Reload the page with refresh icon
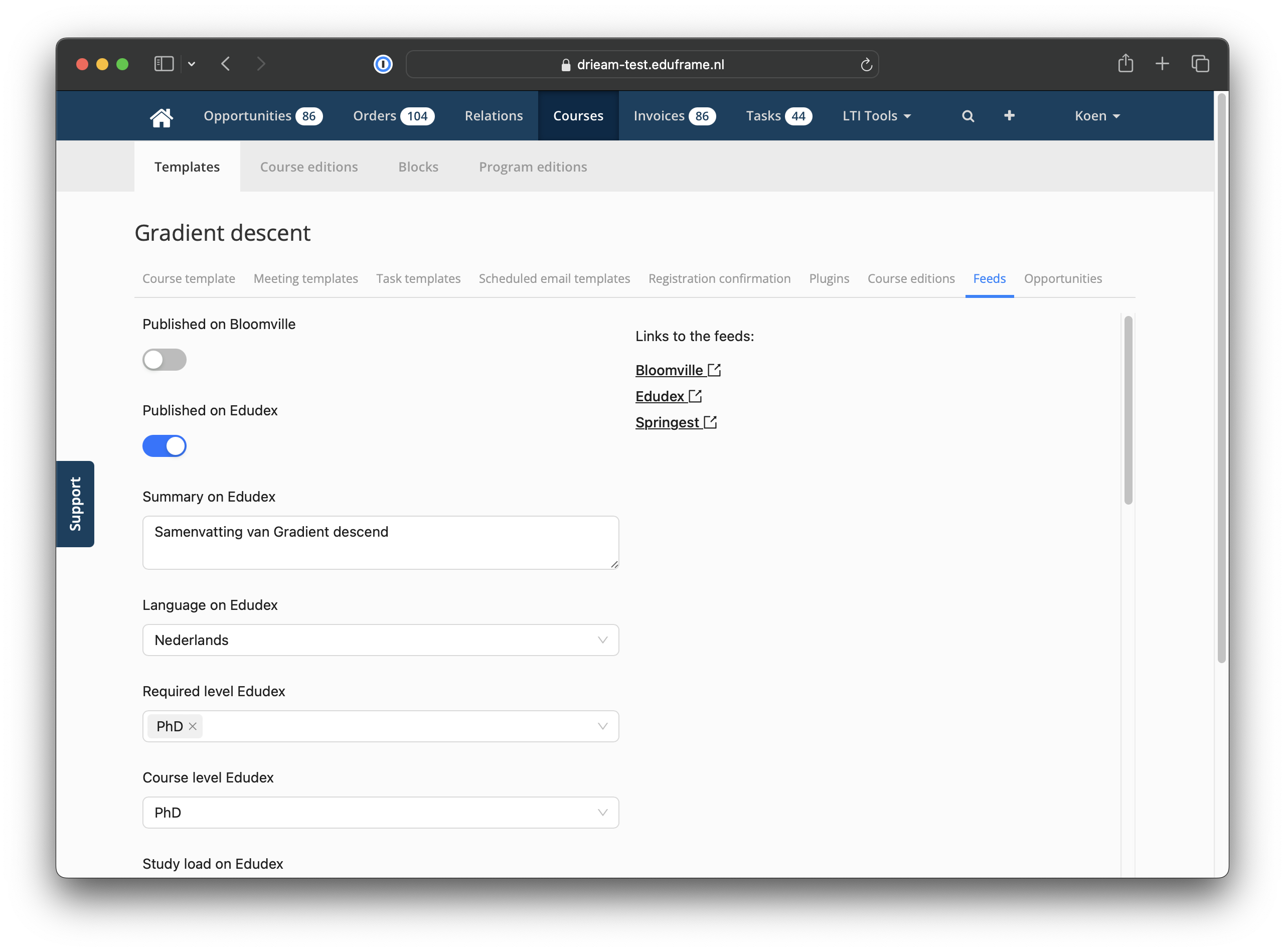The height and width of the screenshot is (952, 1285). pyautogui.click(x=866, y=65)
